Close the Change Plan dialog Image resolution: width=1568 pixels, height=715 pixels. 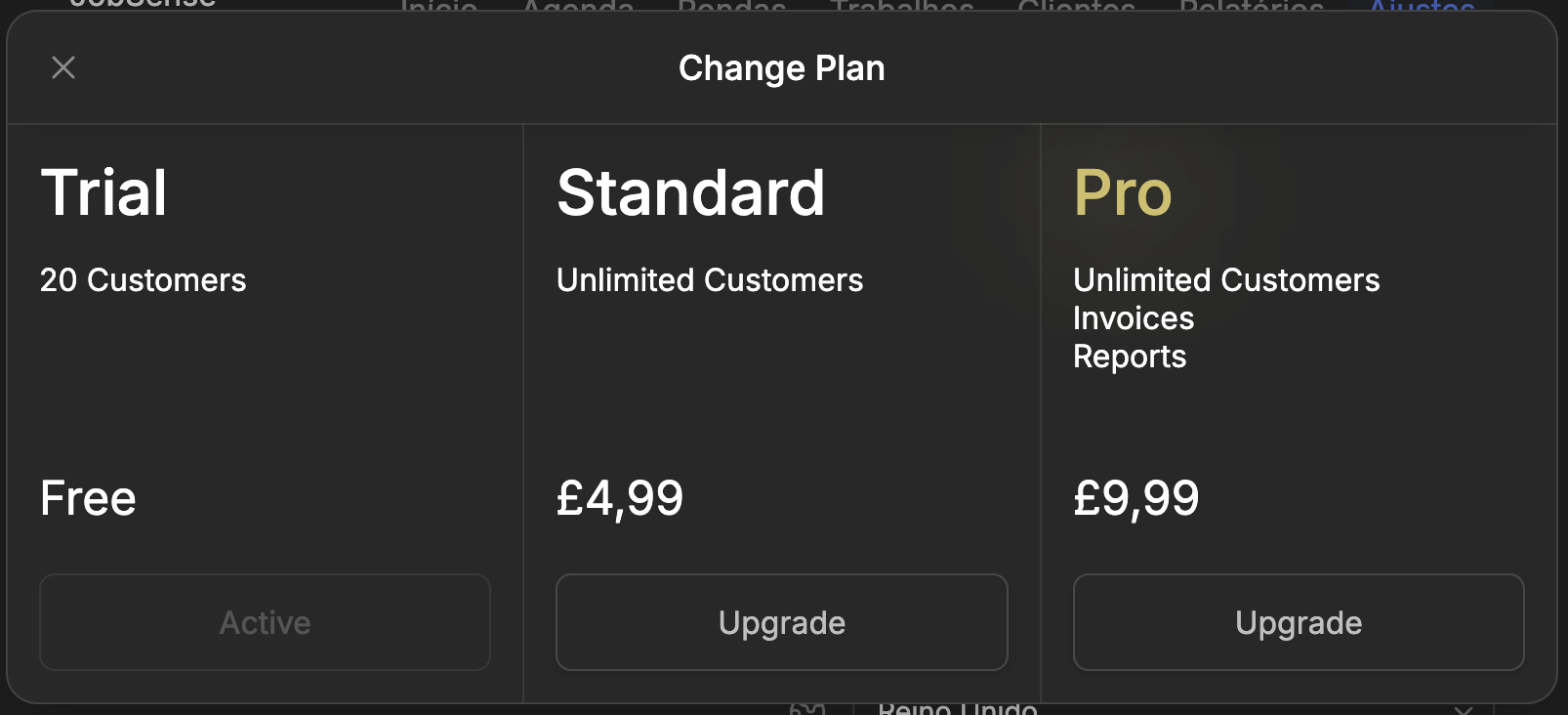click(x=63, y=67)
